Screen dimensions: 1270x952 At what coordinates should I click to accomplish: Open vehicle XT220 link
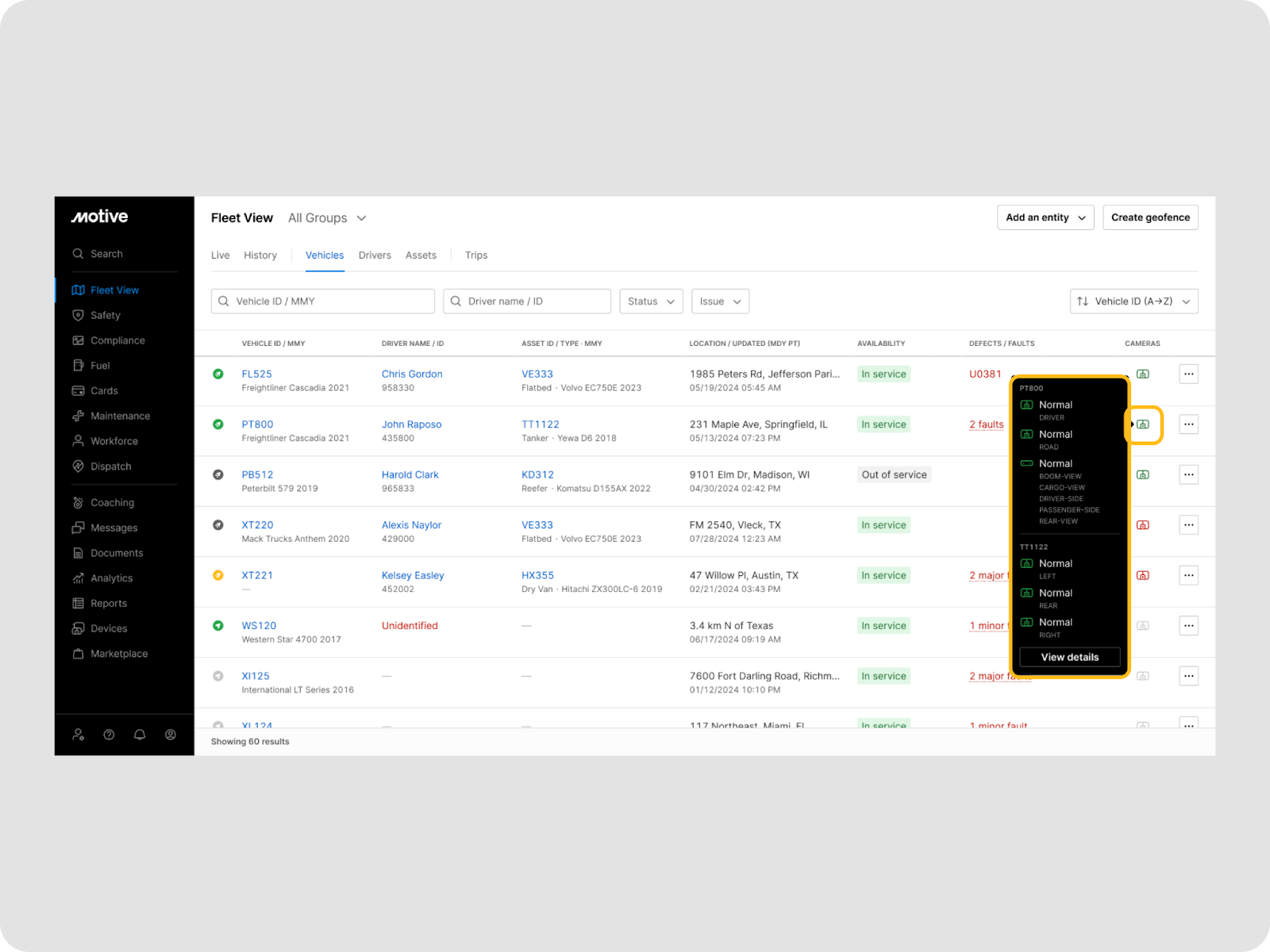click(x=257, y=525)
